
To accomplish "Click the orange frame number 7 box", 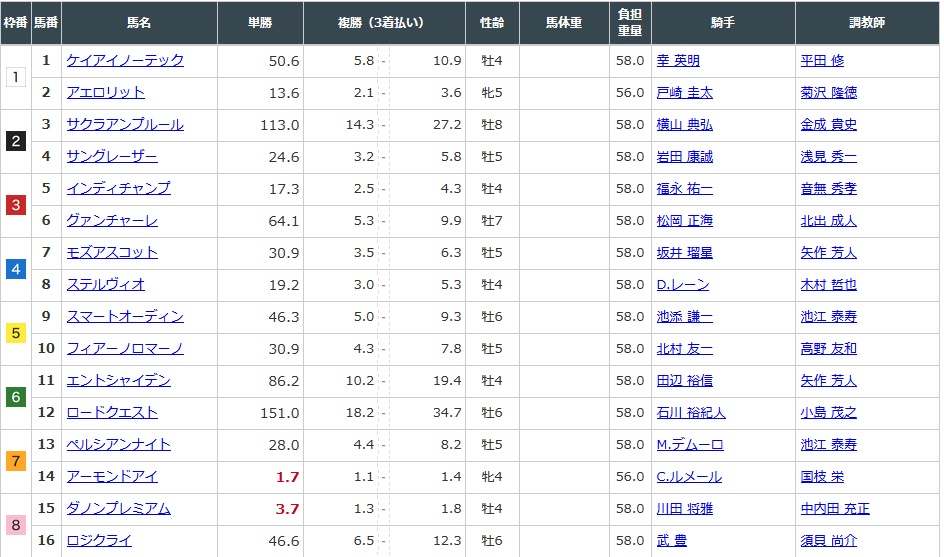I will coord(15,461).
